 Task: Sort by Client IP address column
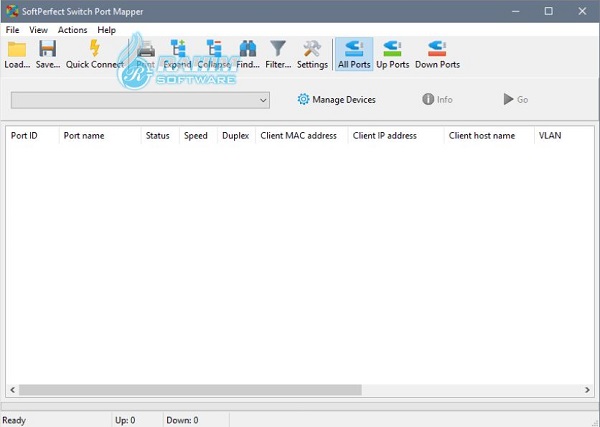point(396,135)
